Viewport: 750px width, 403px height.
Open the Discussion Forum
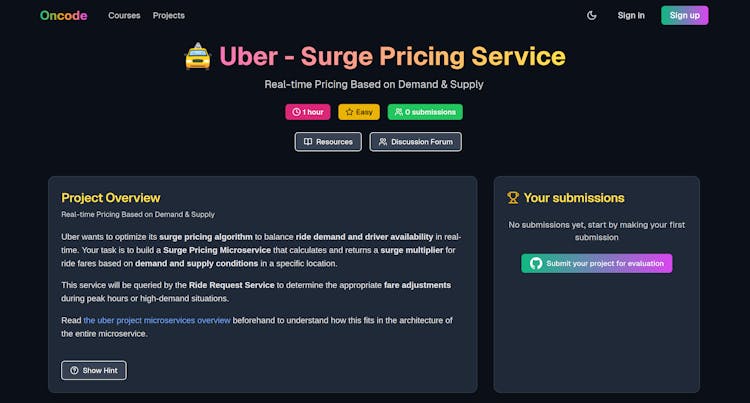[x=415, y=142]
